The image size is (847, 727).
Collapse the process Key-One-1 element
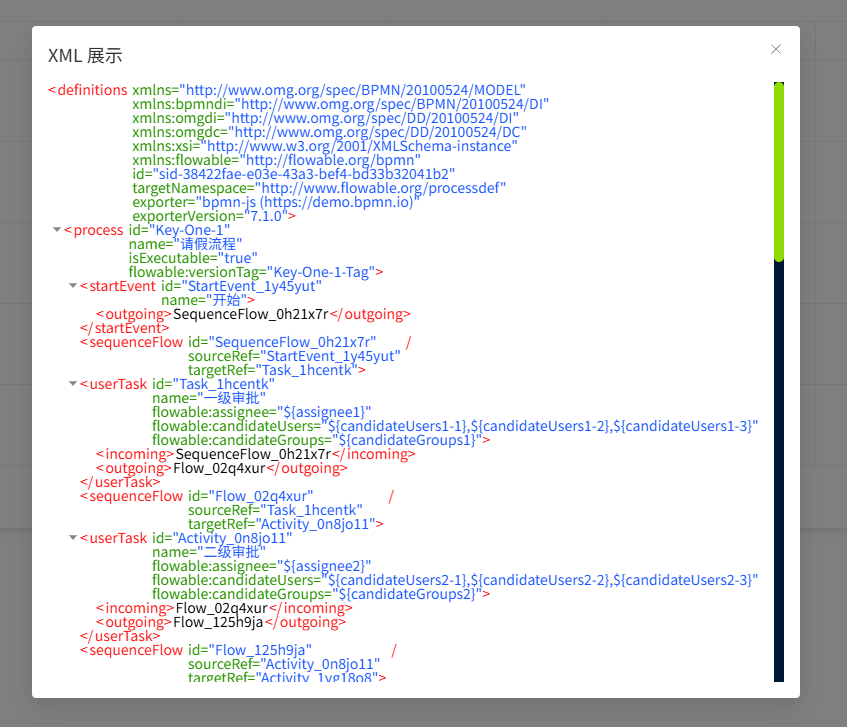[x=57, y=230]
